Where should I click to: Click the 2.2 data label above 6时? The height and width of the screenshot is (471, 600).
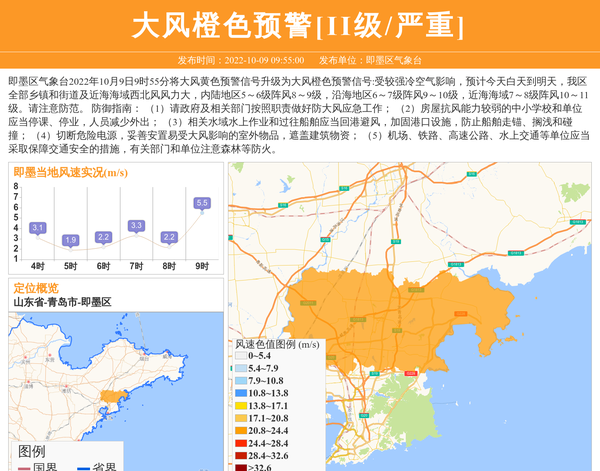pyautogui.click(x=103, y=237)
